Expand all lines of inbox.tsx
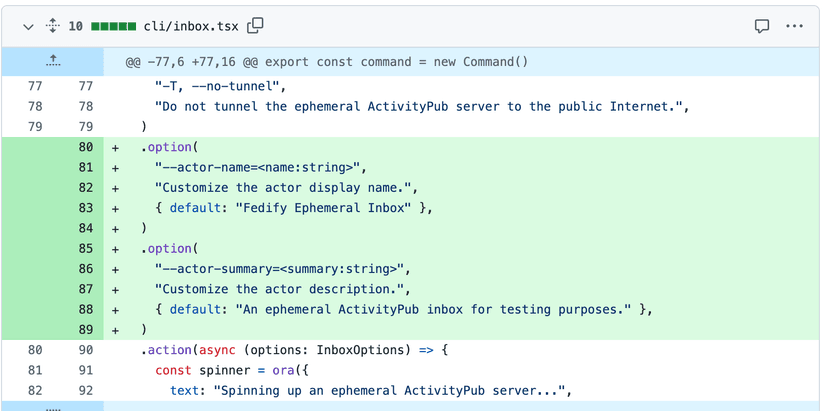828x411 pixels. [51, 26]
